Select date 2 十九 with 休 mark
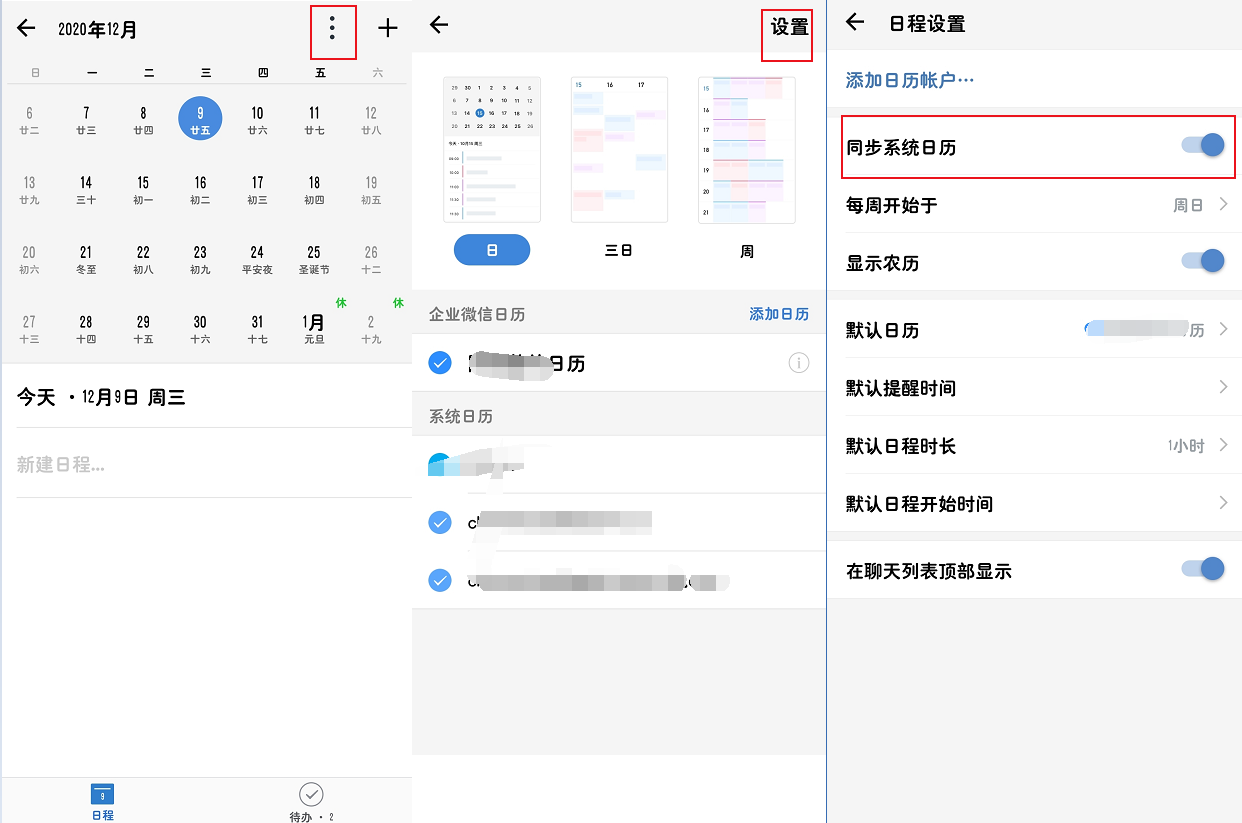The image size is (1242, 823). (371, 329)
